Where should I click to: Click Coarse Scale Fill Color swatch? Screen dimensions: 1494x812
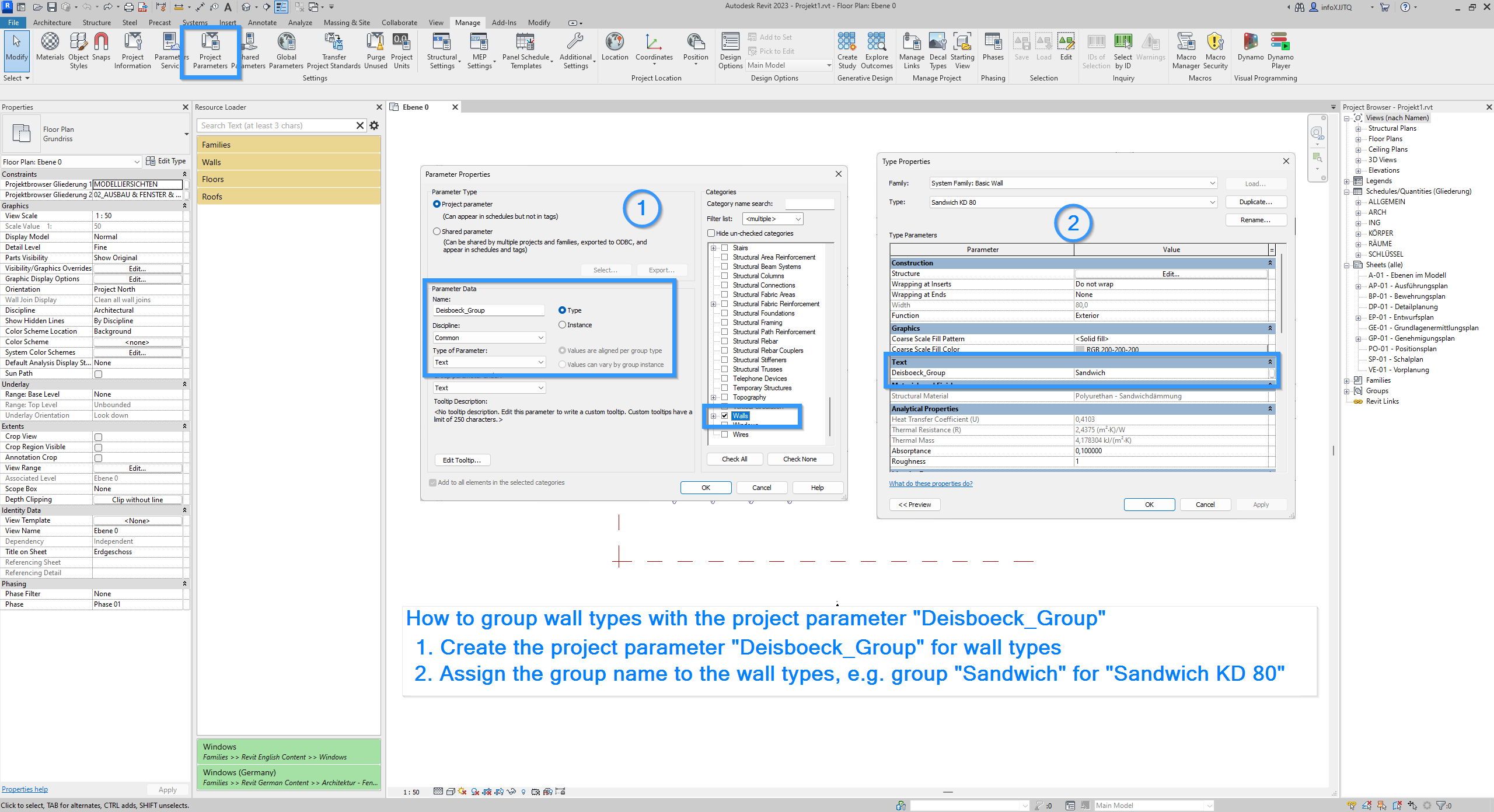coord(1080,350)
